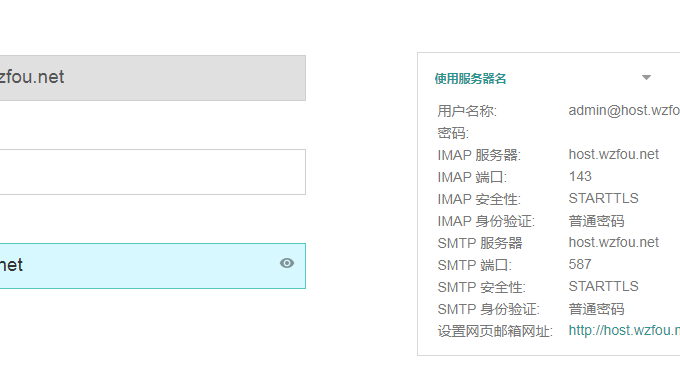Click the IMAP 端口 label
The image size is (680, 366).
[472, 177]
